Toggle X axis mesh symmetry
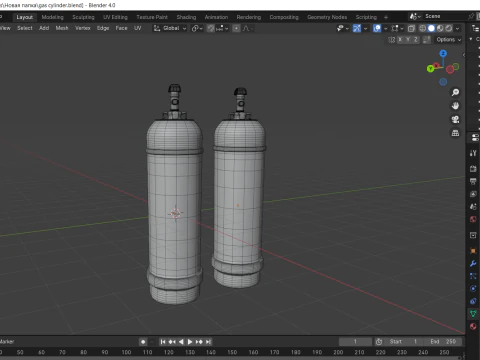The image size is (480, 360). coord(401,40)
